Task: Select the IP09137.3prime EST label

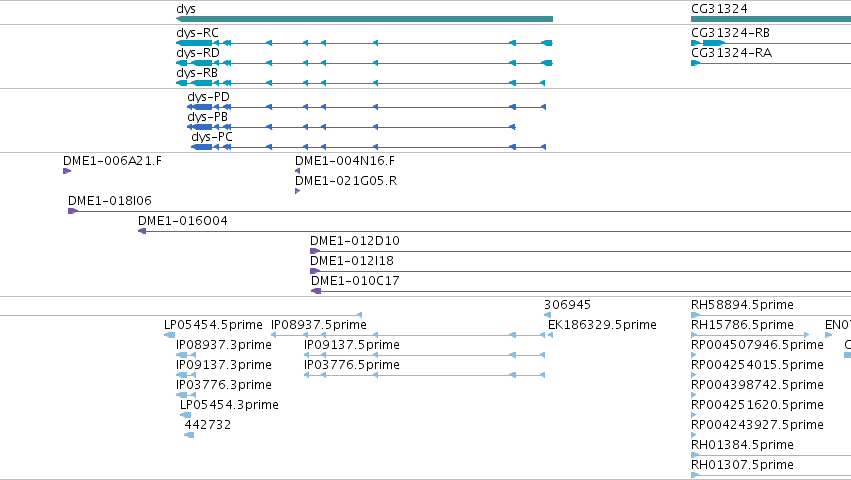Action: 224,365
